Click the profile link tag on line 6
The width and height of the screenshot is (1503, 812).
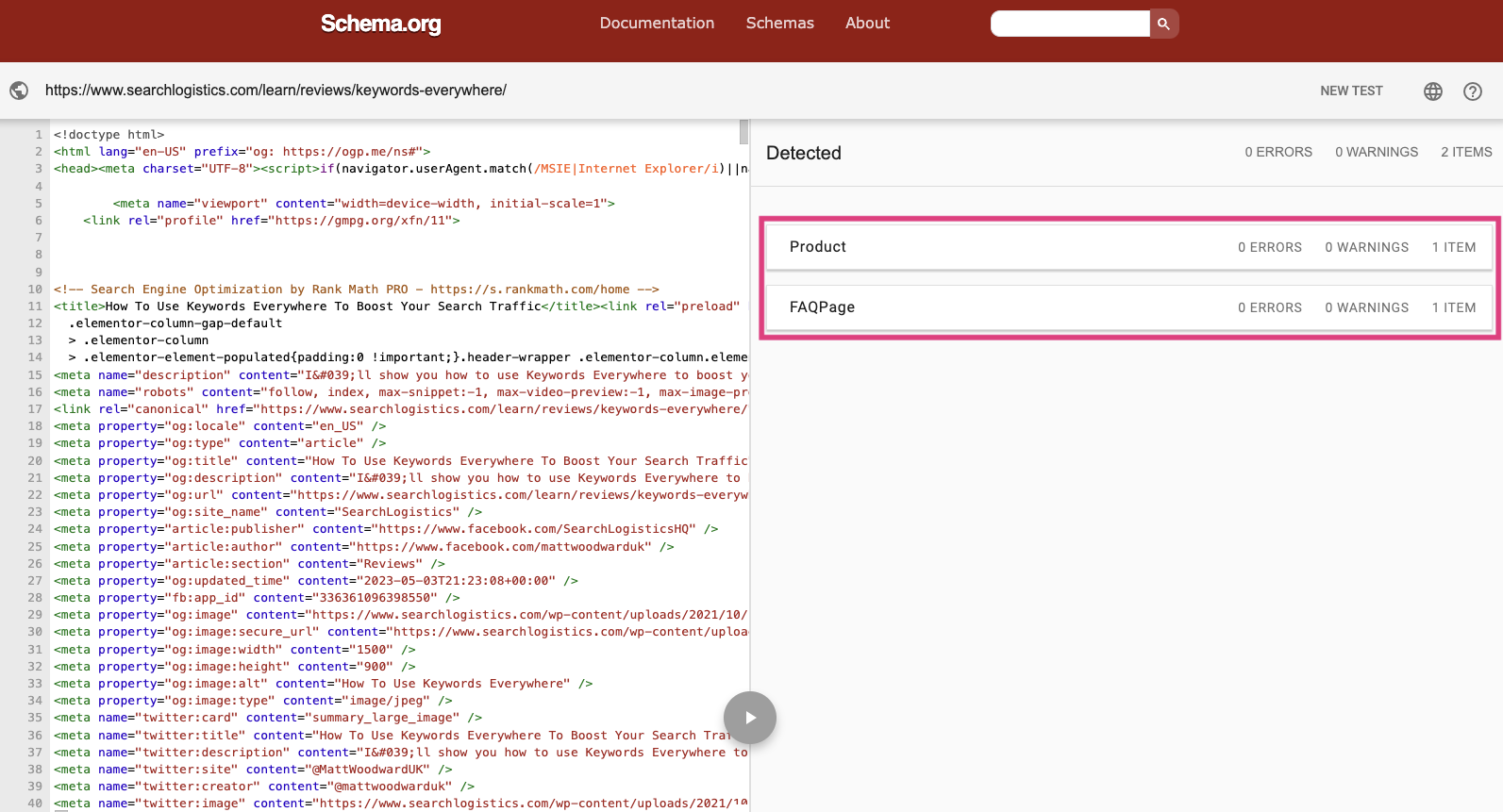point(272,221)
